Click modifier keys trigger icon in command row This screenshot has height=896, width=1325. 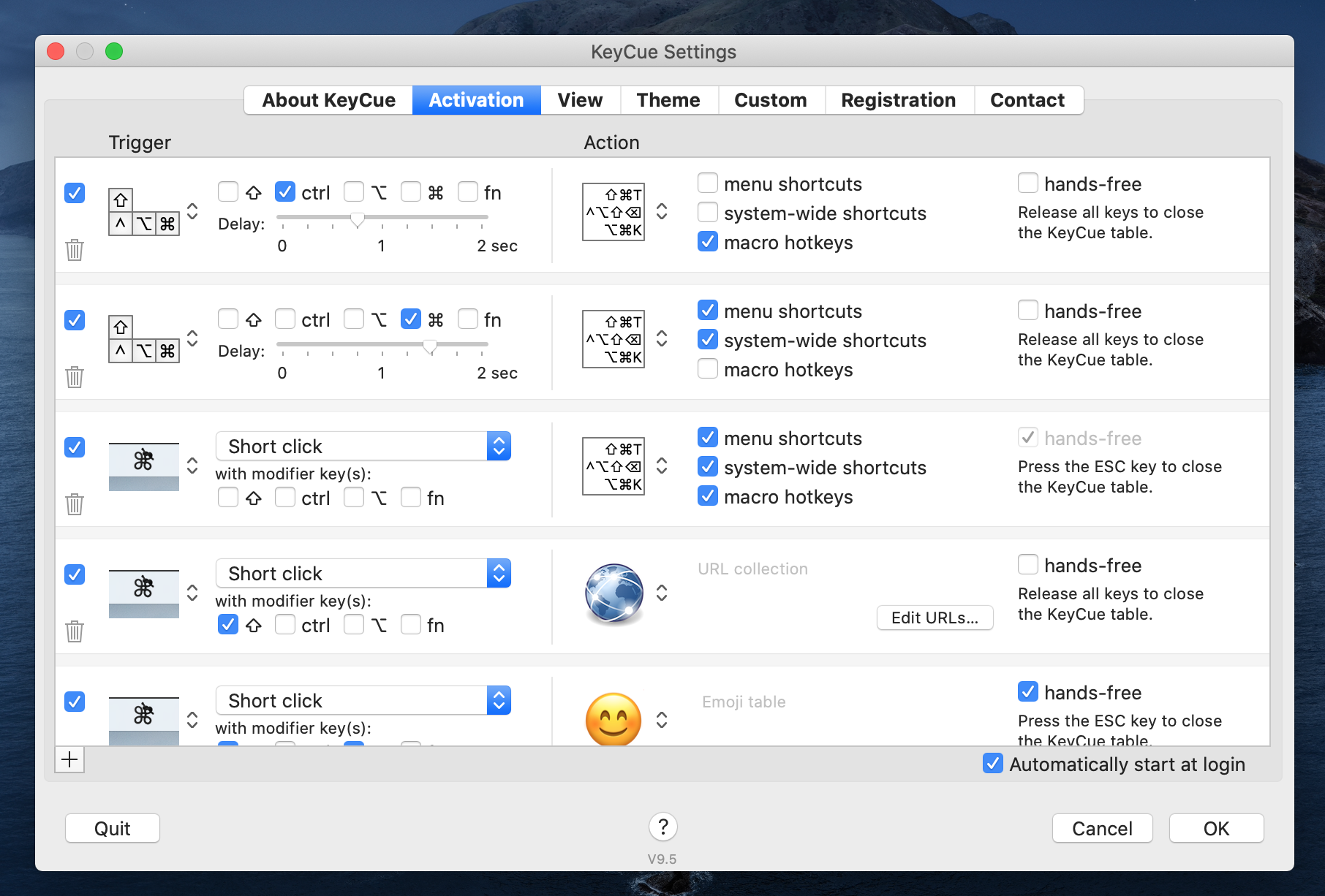click(144, 339)
